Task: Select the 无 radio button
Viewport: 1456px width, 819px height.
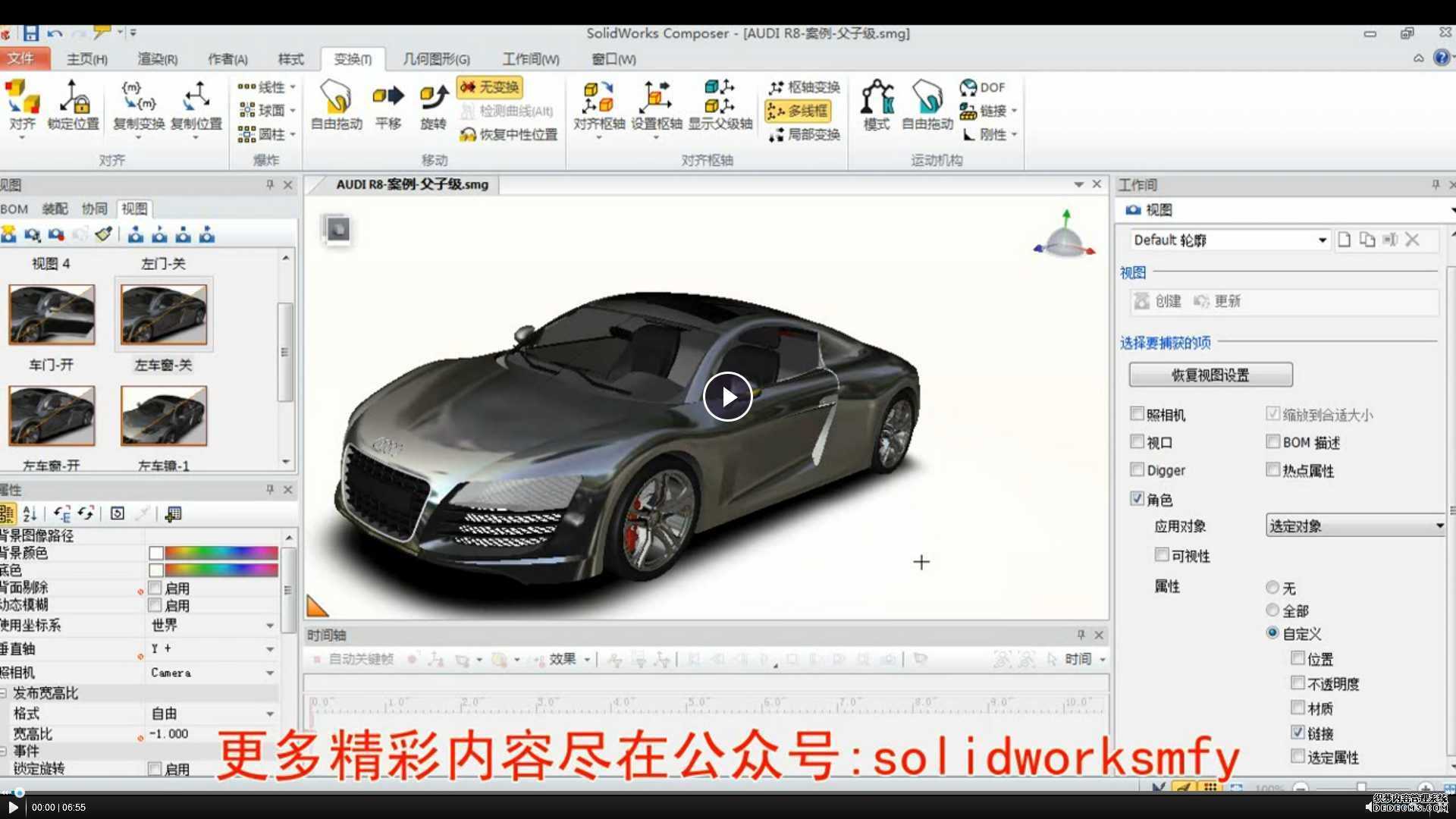Action: (x=1272, y=587)
